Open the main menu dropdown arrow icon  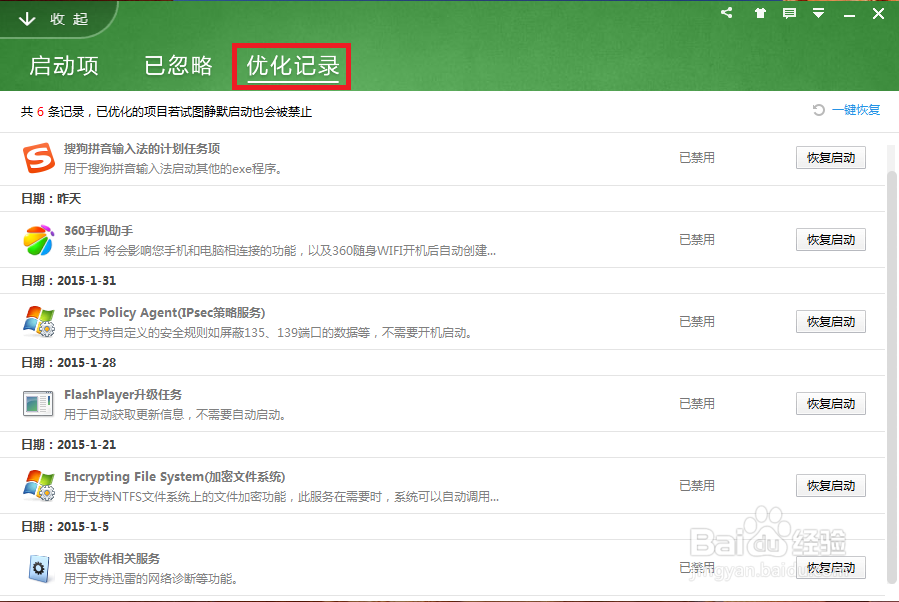pyautogui.click(x=819, y=13)
